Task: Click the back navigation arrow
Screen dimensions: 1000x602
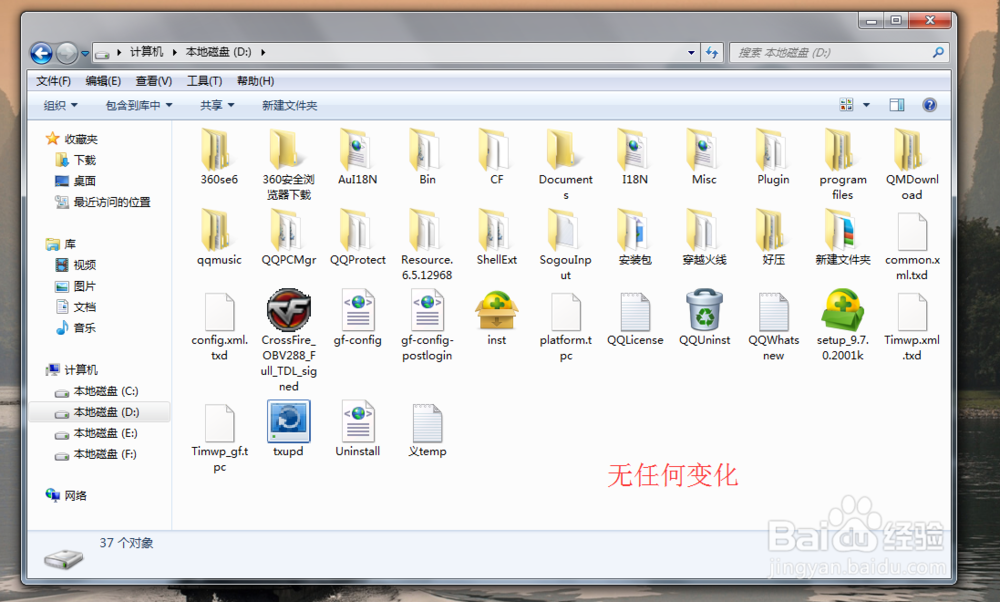Action: 41,53
